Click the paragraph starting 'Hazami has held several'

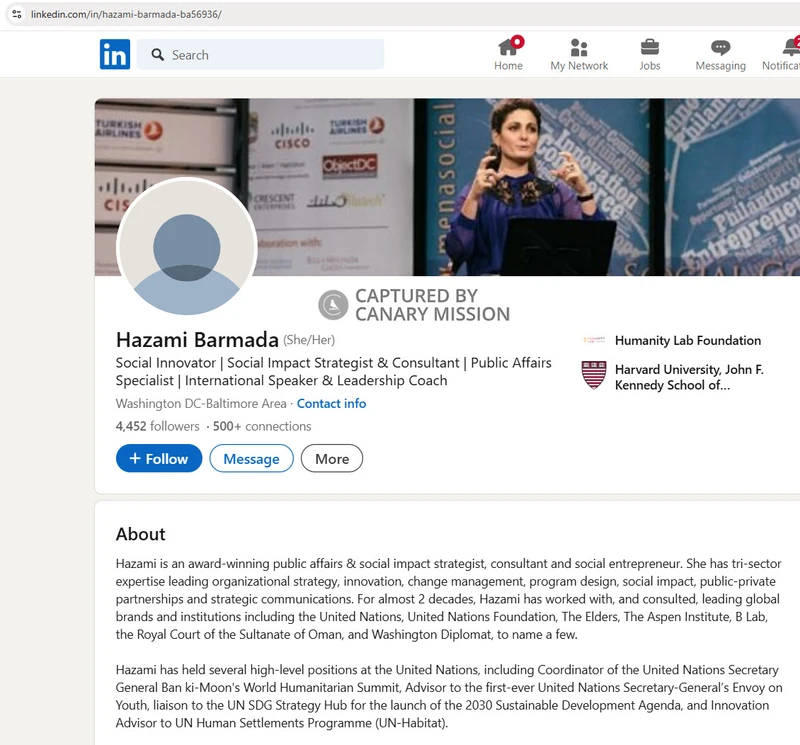tap(448, 697)
